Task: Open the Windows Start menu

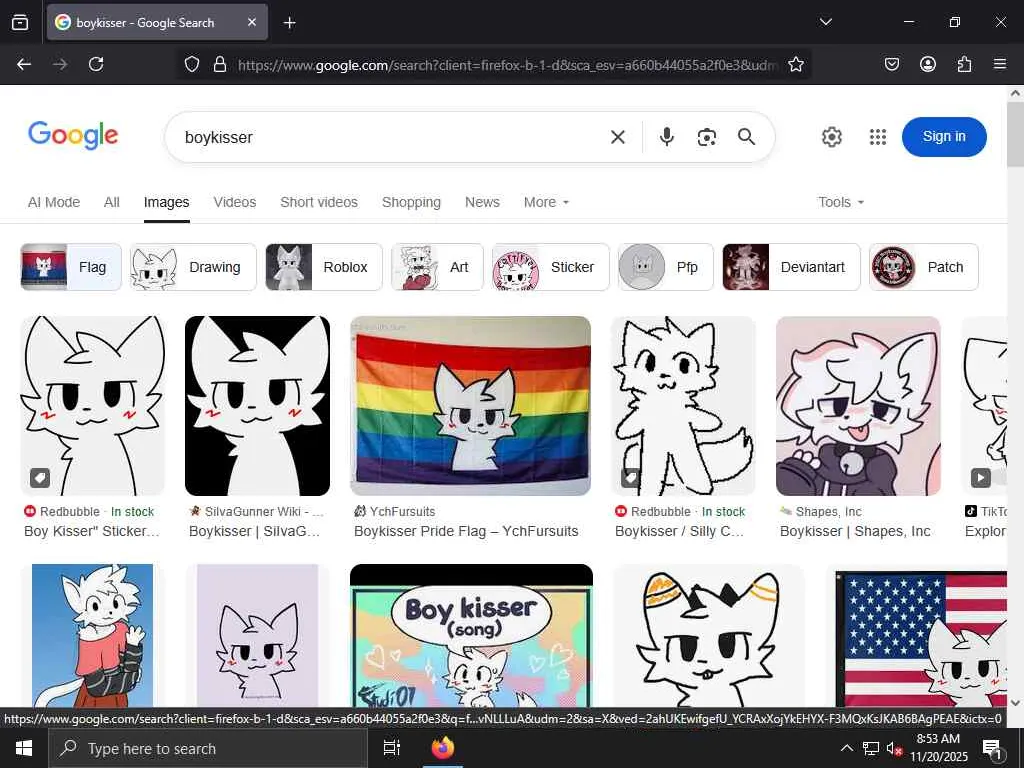Action: pyautogui.click(x=24, y=748)
